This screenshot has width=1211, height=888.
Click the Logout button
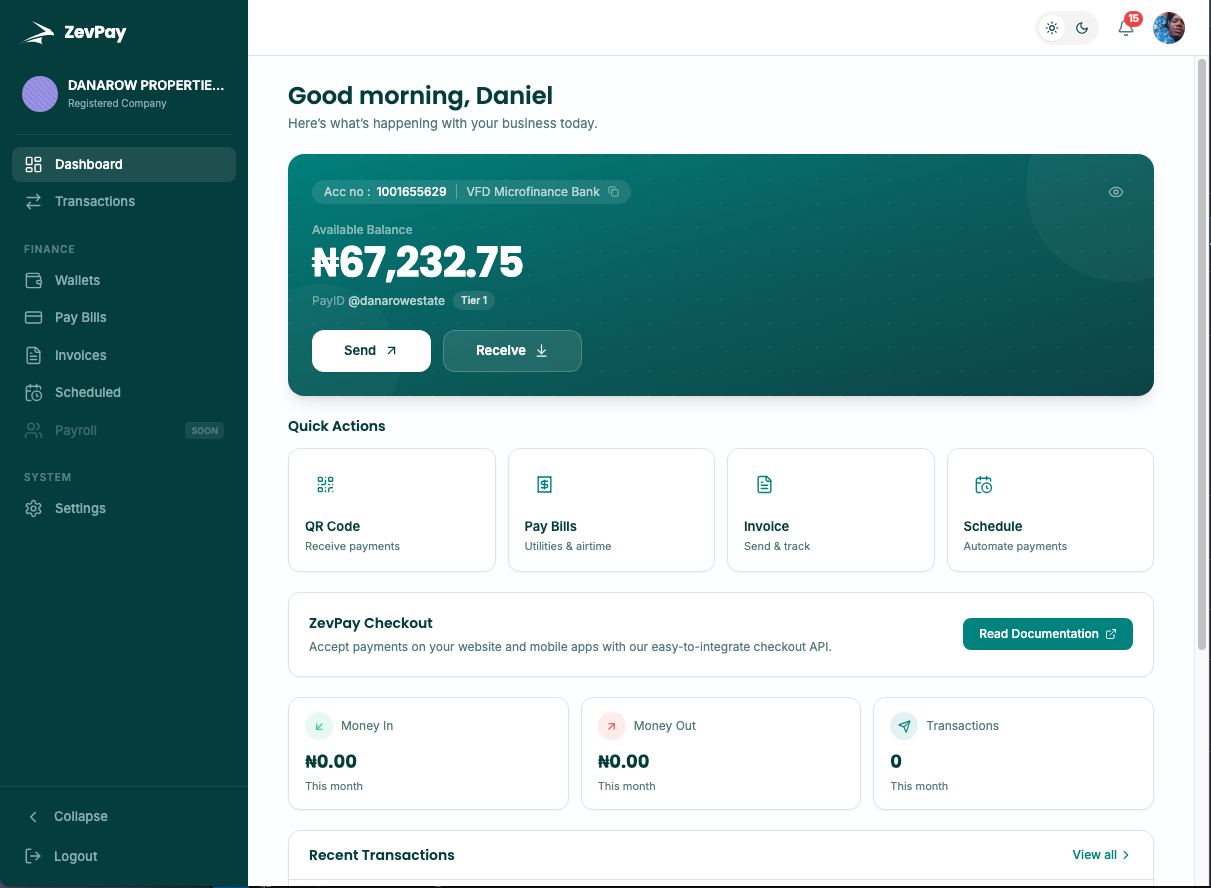point(124,856)
